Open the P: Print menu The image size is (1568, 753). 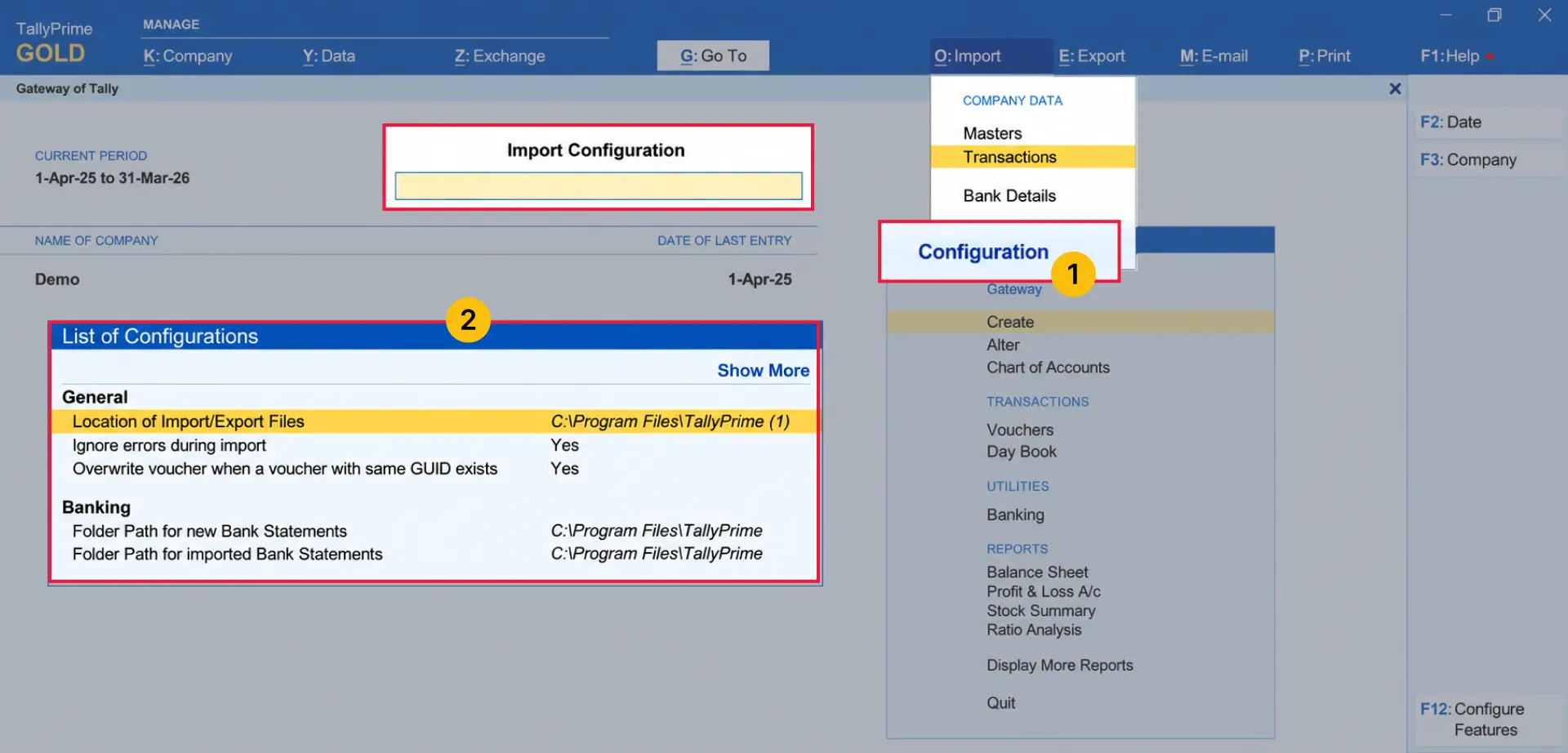1324,56
